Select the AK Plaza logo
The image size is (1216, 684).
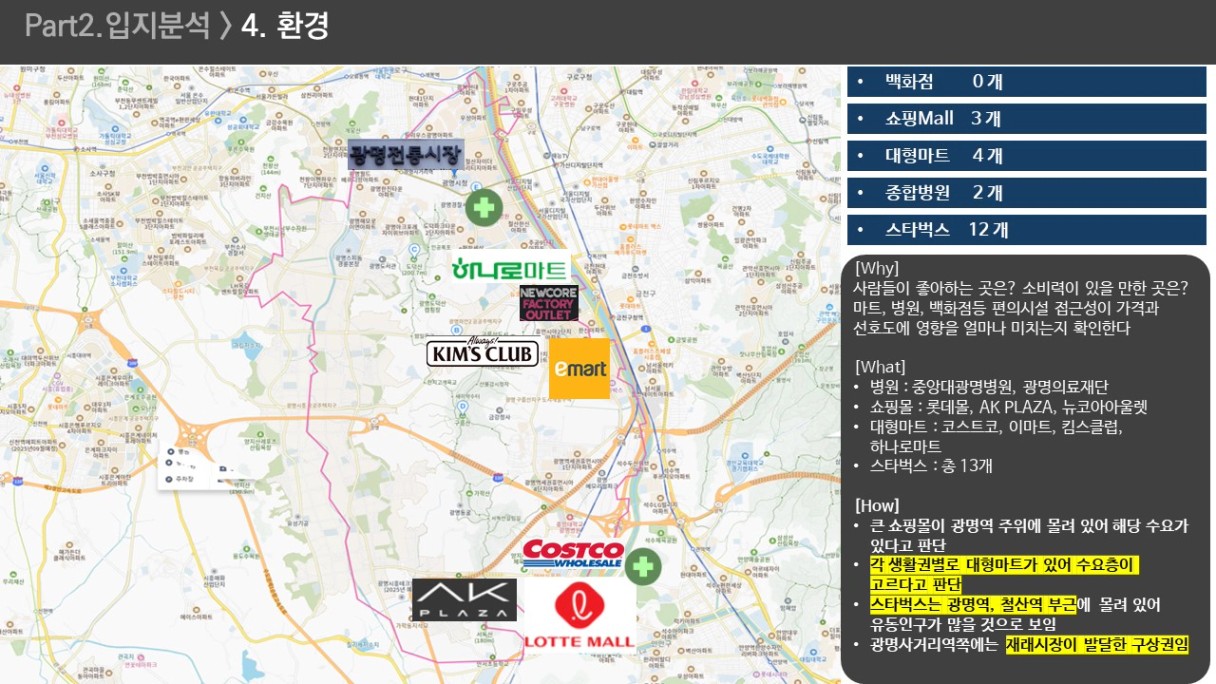(x=464, y=600)
